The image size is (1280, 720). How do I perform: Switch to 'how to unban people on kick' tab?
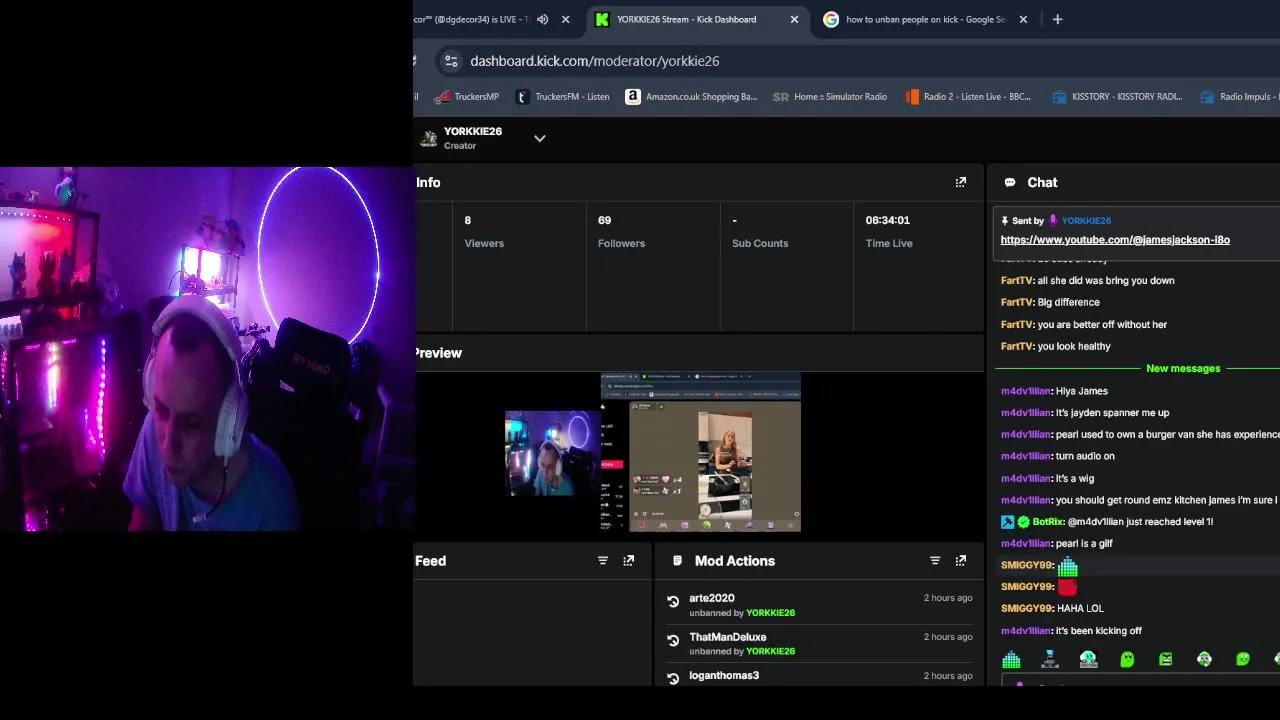click(926, 19)
